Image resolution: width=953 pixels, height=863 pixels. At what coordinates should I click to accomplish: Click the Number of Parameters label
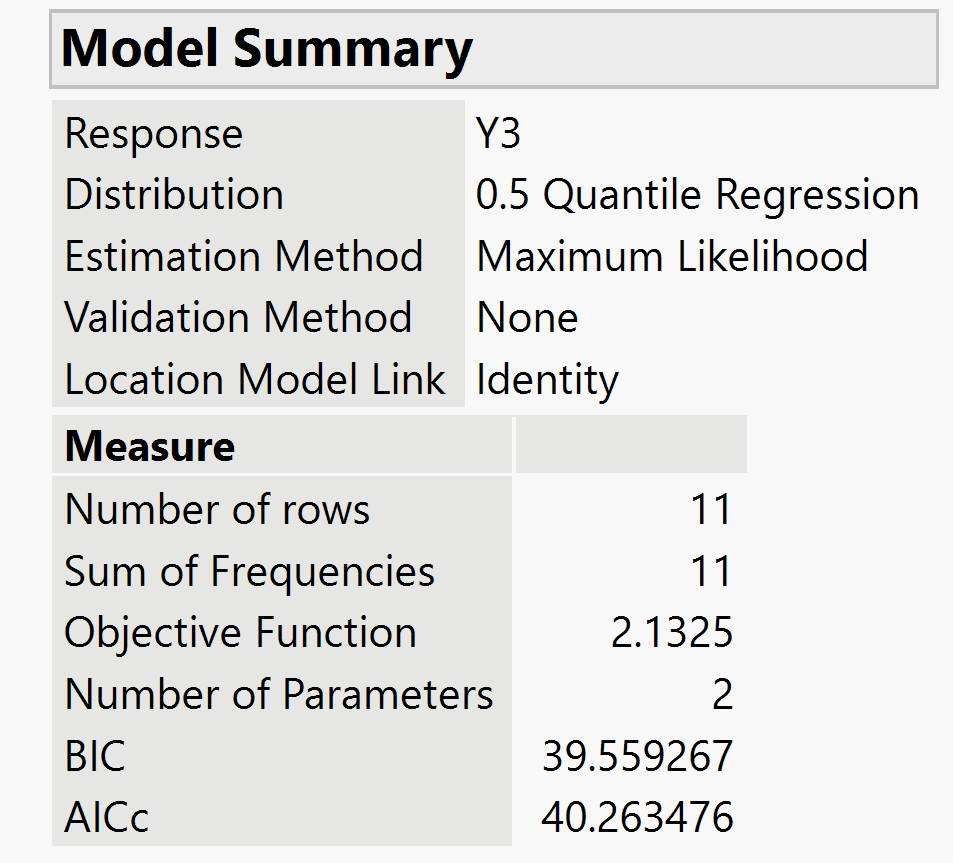click(x=279, y=694)
